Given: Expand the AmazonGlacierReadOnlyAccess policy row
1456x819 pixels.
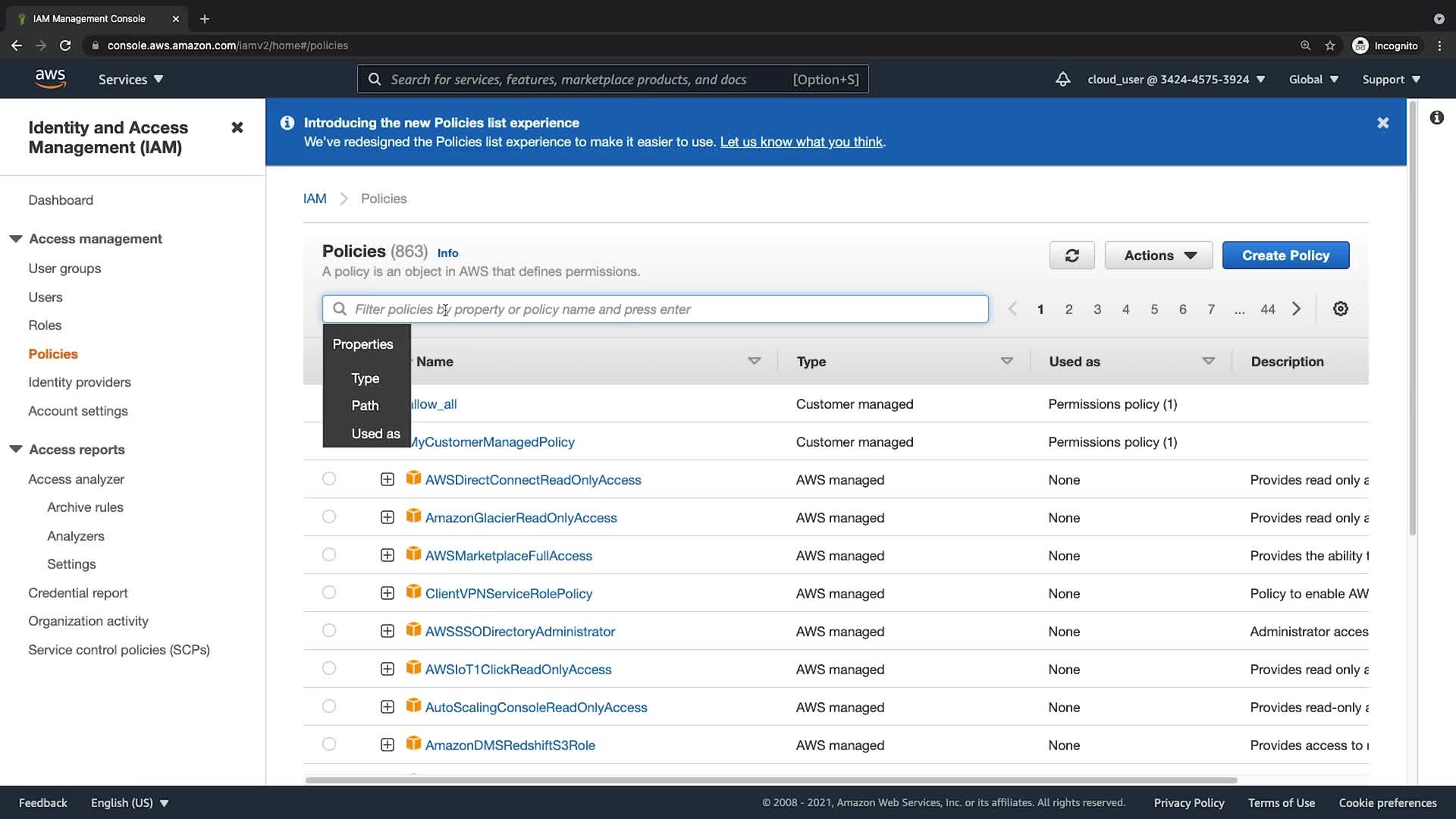Looking at the screenshot, I should (387, 517).
